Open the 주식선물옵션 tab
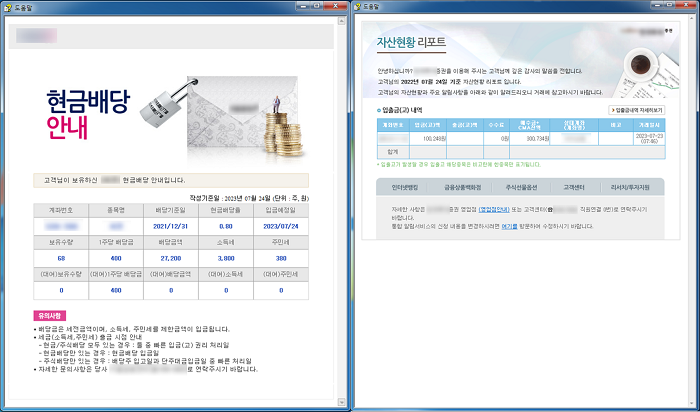Viewport: 700px width, 412px height. coord(521,188)
